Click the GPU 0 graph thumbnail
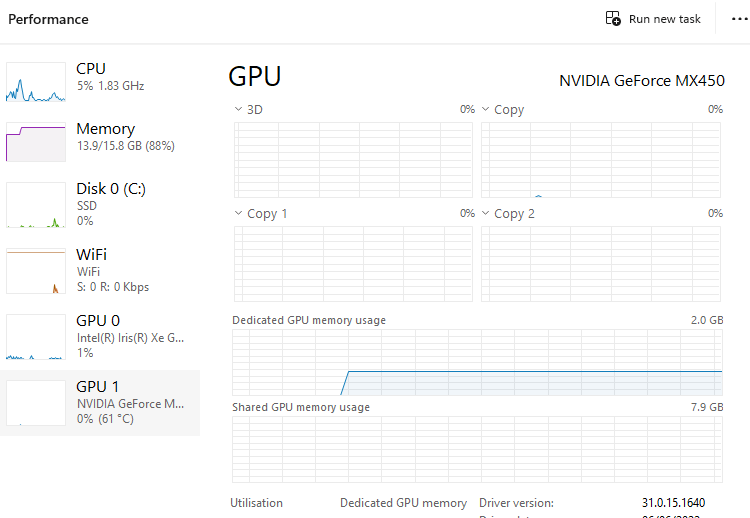 pyautogui.click(x=36, y=337)
